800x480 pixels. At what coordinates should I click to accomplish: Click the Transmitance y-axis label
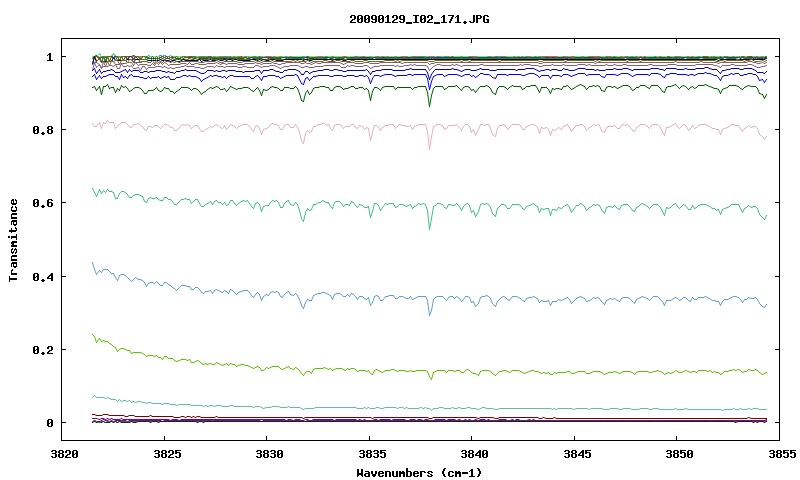pyautogui.click(x=13, y=240)
